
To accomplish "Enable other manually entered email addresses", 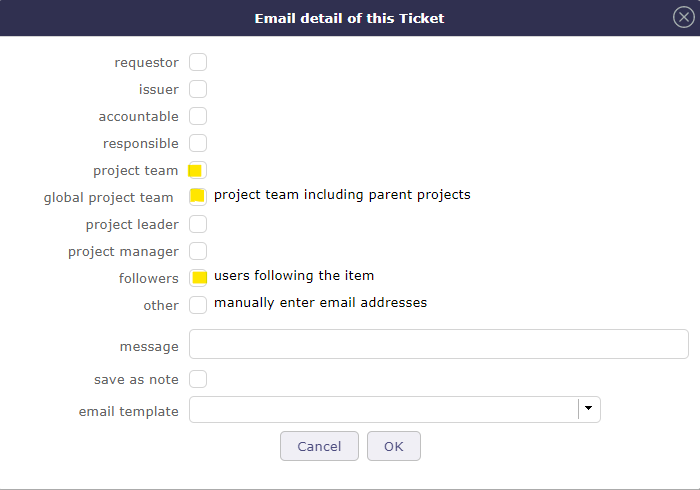I will tap(198, 305).
